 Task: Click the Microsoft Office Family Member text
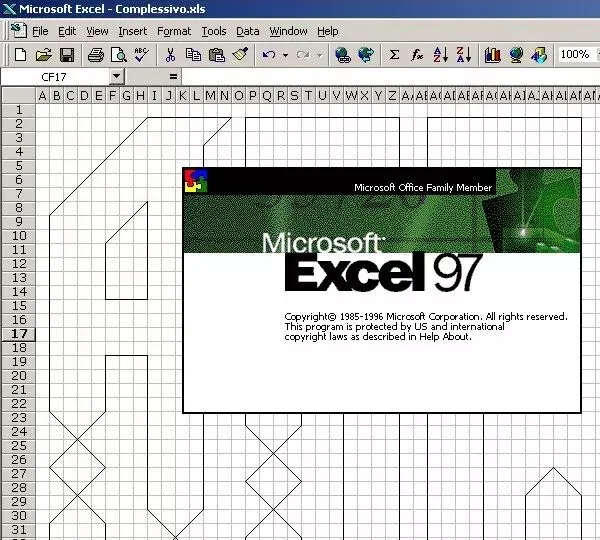(x=423, y=188)
